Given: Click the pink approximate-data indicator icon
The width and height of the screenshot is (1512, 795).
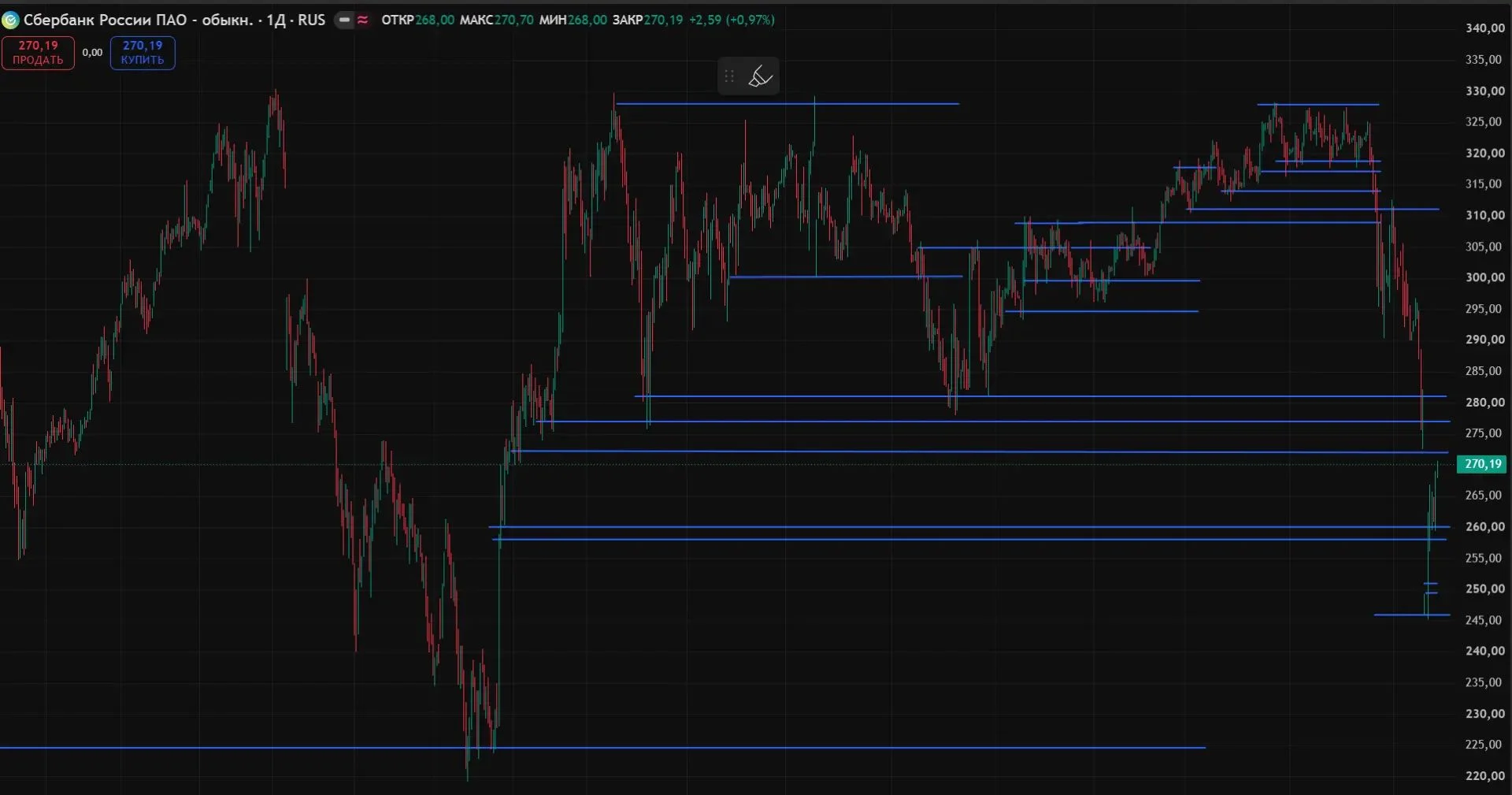Looking at the screenshot, I should tap(363, 20).
